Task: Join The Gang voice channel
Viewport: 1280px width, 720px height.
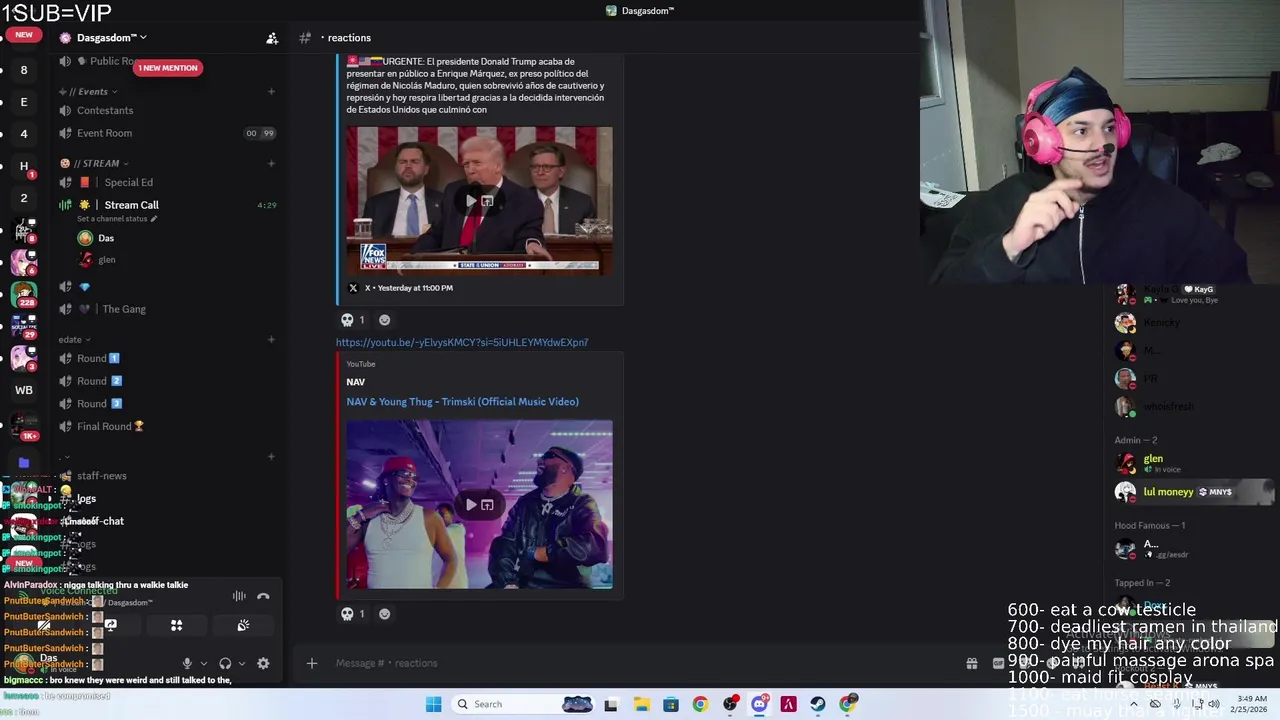Action: [166, 309]
